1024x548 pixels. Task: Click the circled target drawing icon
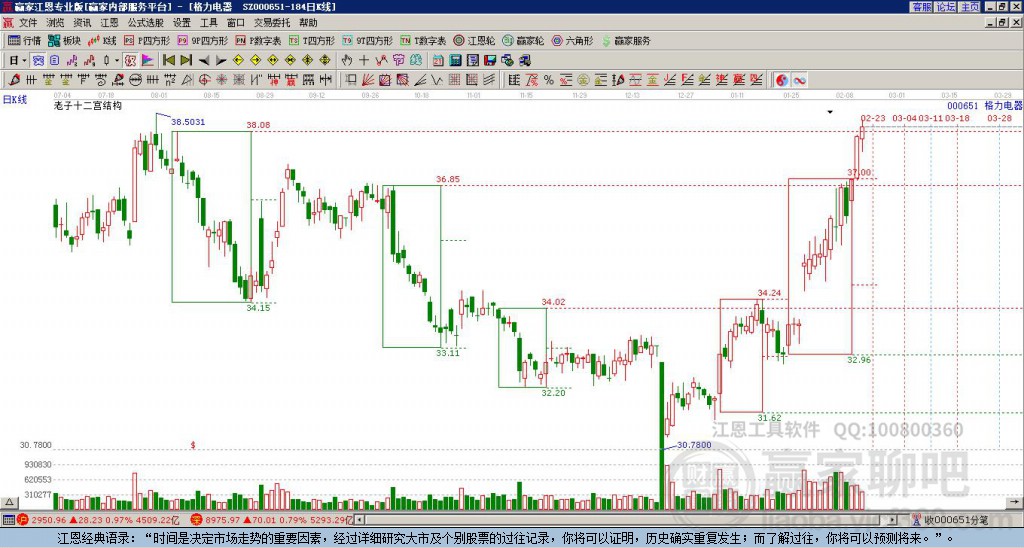(x=204, y=80)
